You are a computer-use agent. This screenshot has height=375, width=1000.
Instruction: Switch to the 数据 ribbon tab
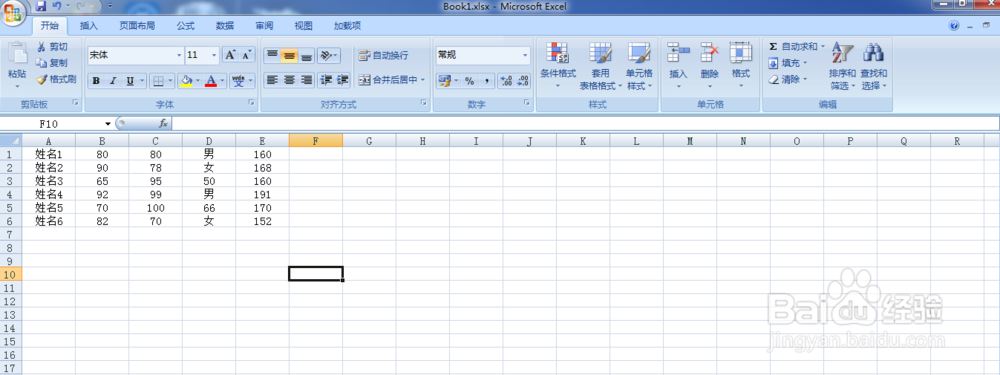click(x=225, y=26)
